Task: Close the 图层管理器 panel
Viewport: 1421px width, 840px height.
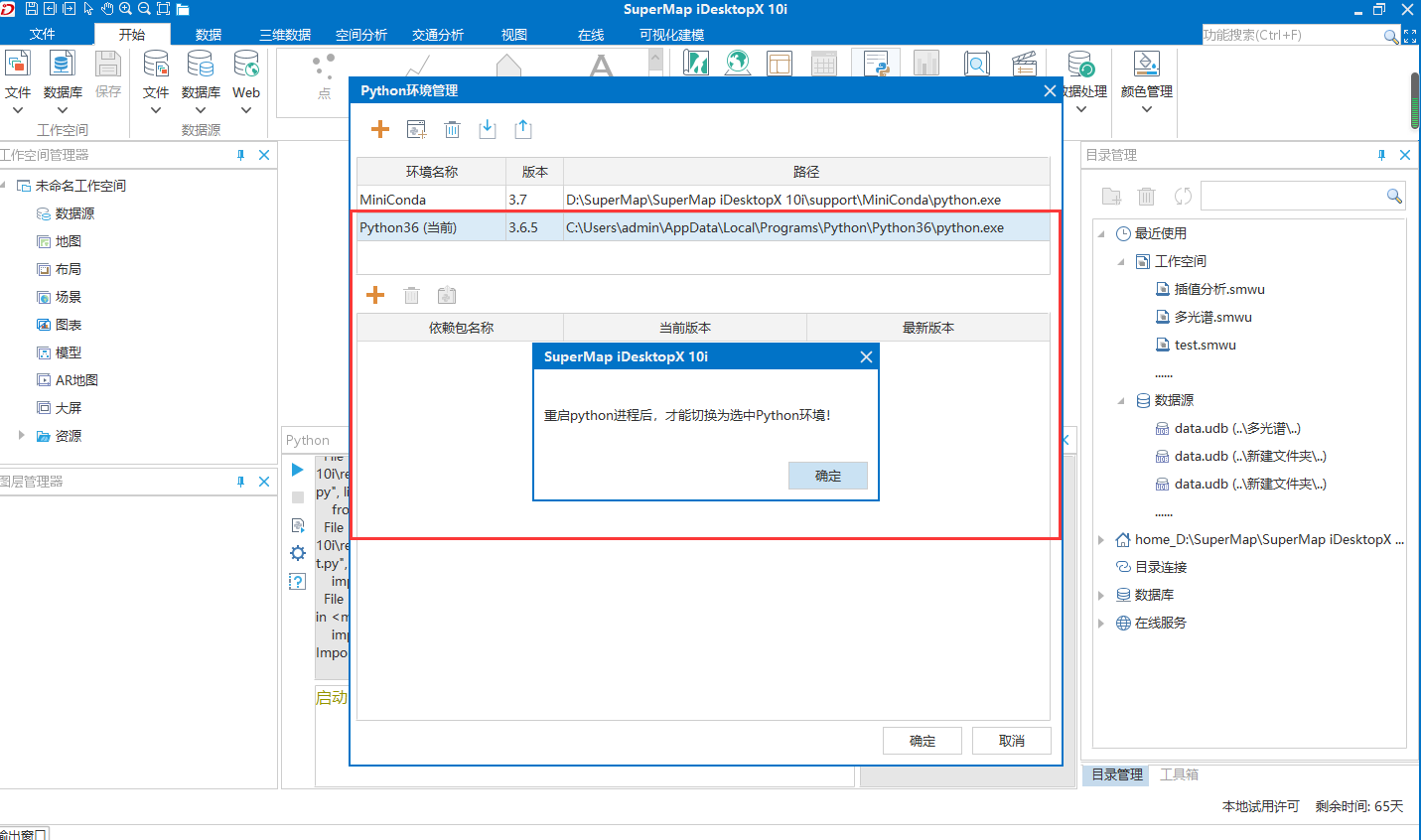Action: (264, 482)
